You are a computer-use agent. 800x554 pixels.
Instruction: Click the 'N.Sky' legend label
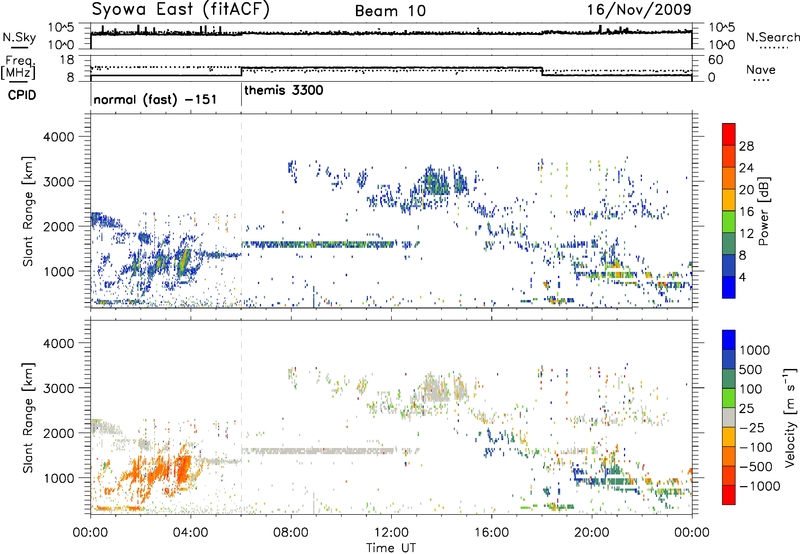tap(19, 37)
